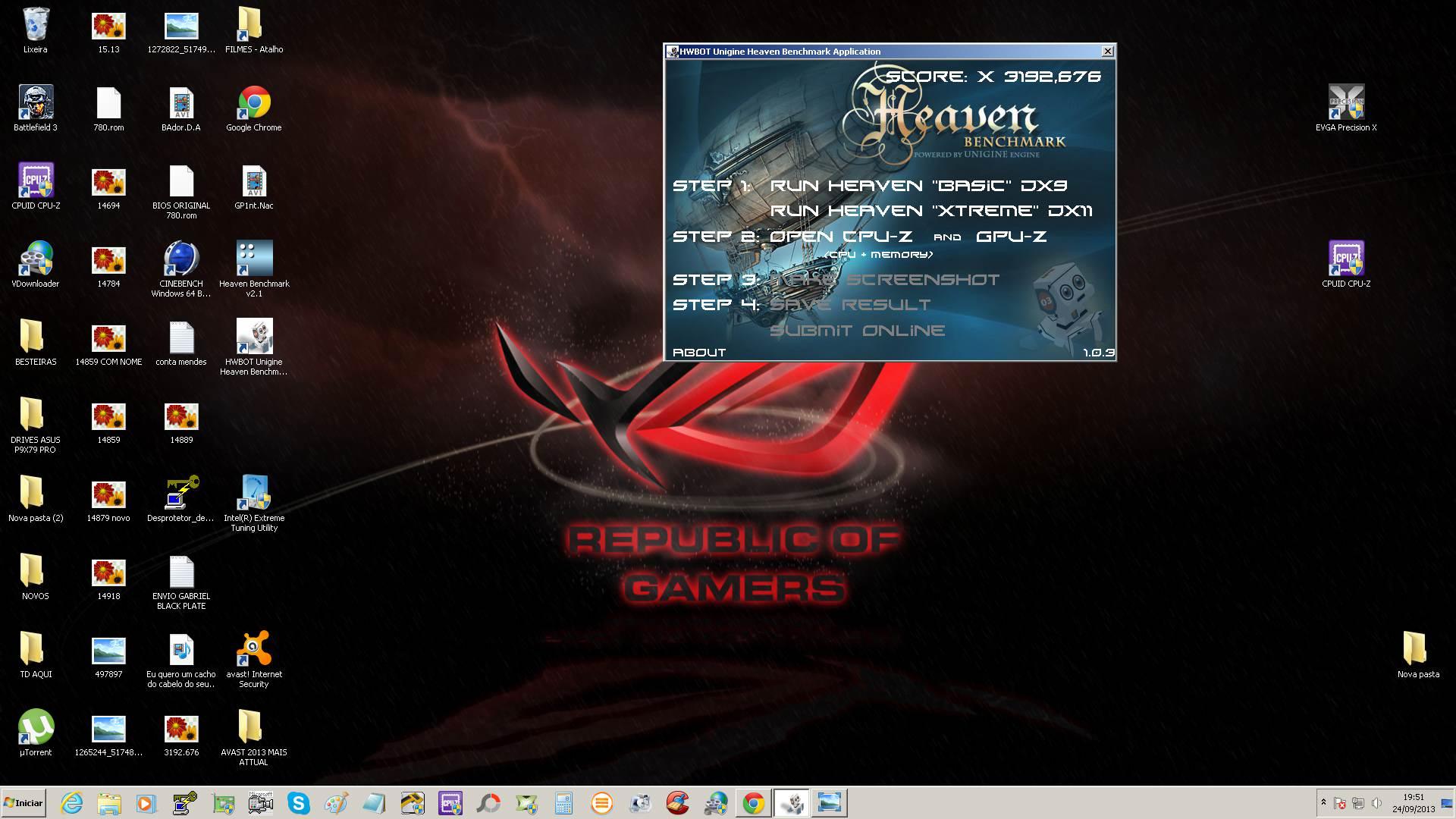Viewport: 1456px width, 819px height.
Task: Open CCleaner from the taskbar
Action: (x=678, y=803)
